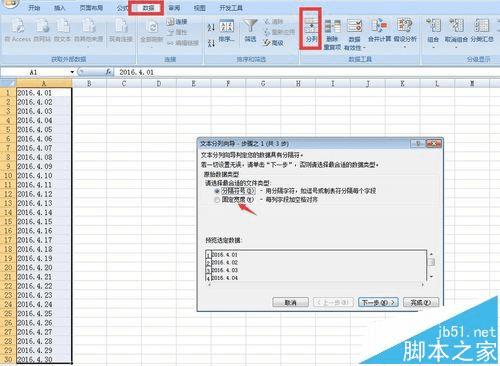Click the Subtotal (分类汇总) icon

pyautogui.click(x=482, y=26)
